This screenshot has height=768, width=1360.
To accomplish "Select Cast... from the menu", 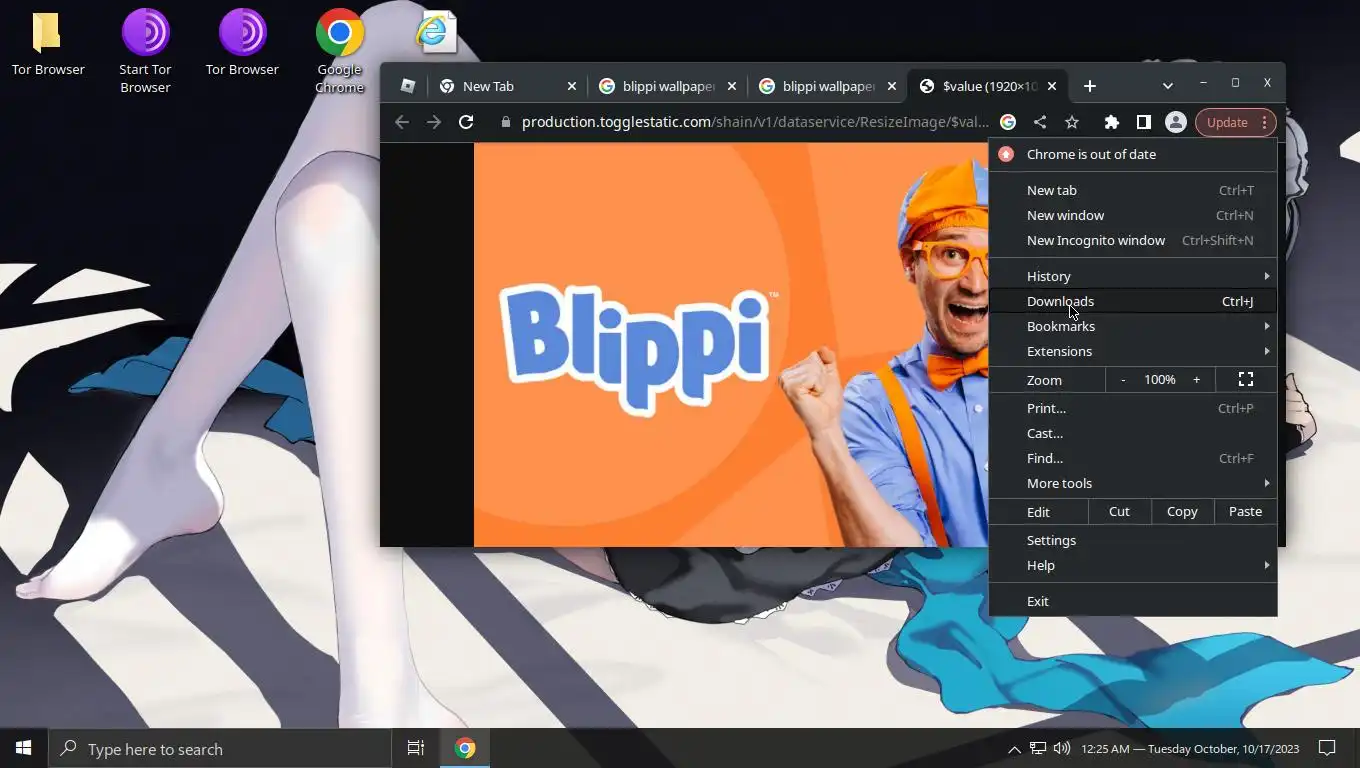I will pos(1133,433).
